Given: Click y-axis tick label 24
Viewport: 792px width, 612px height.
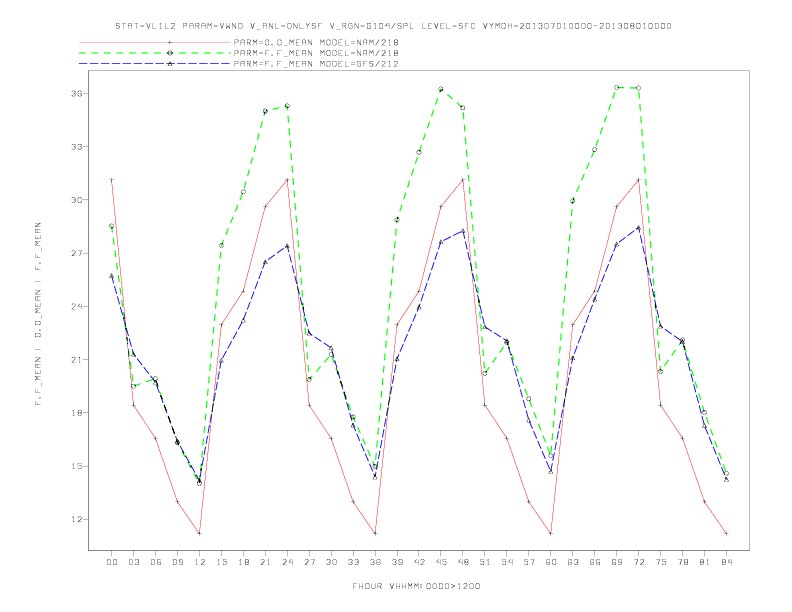Looking at the screenshot, I should [76, 307].
